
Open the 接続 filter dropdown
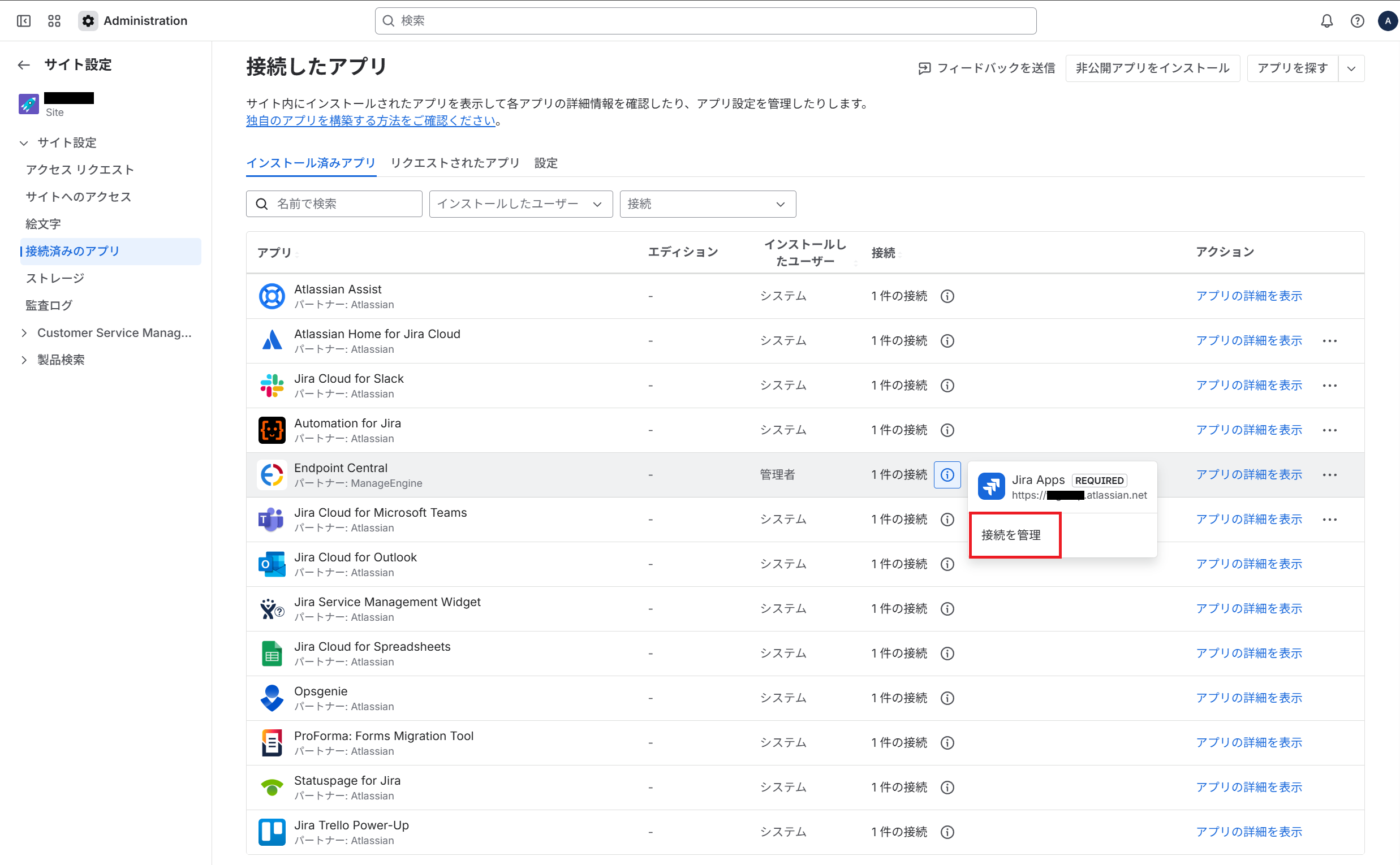(x=708, y=204)
